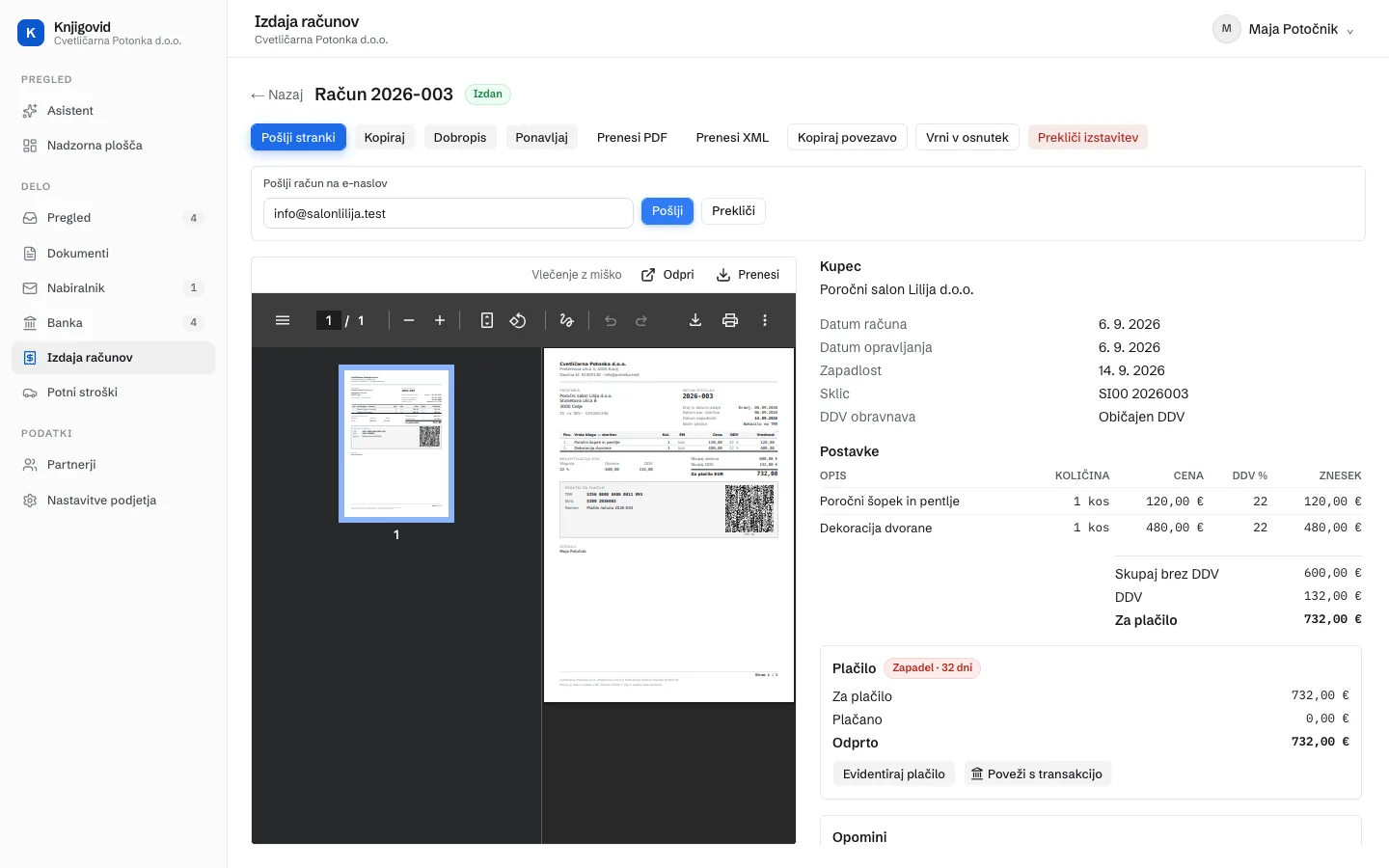Viewport: 1389px width, 868px height.
Task: Click Vrni v osnutek button
Action: coord(967,138)
